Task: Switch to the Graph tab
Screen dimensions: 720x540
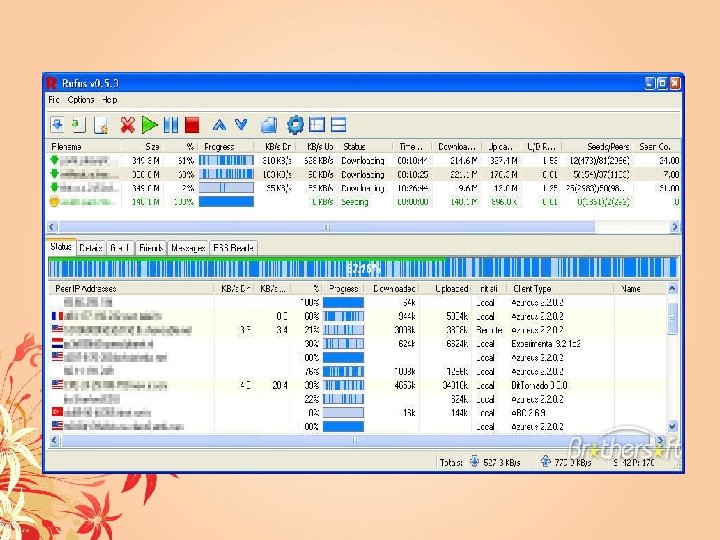Action: (120, 248)
